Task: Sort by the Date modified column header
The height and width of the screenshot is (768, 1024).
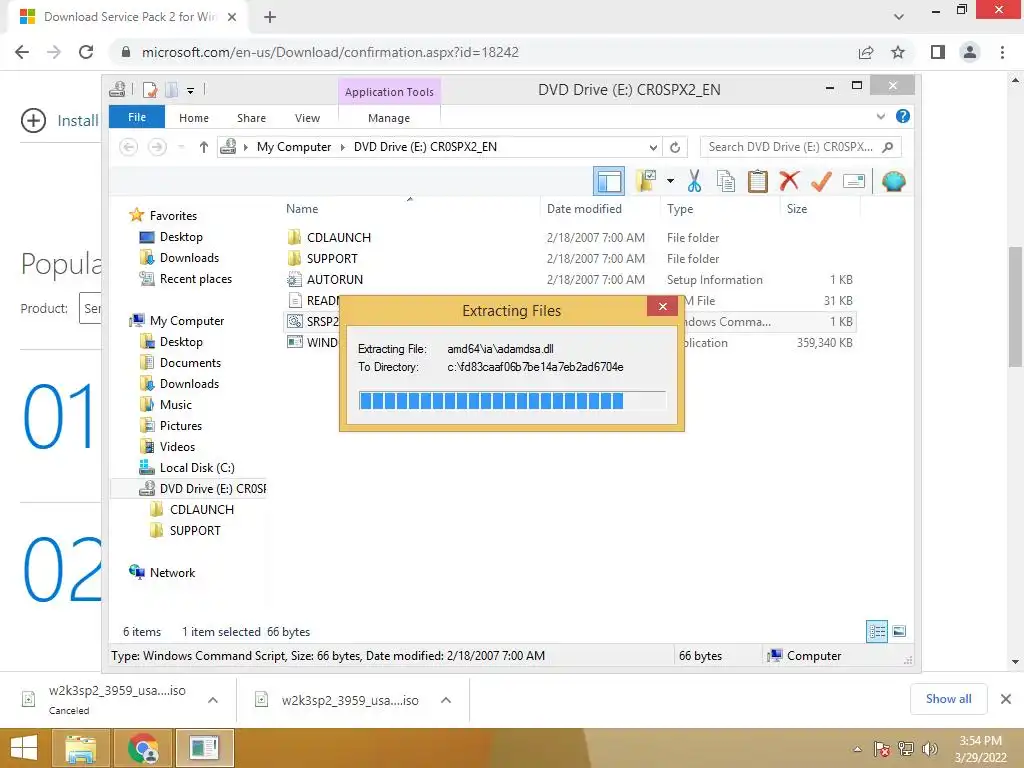Action: (584, 209)
